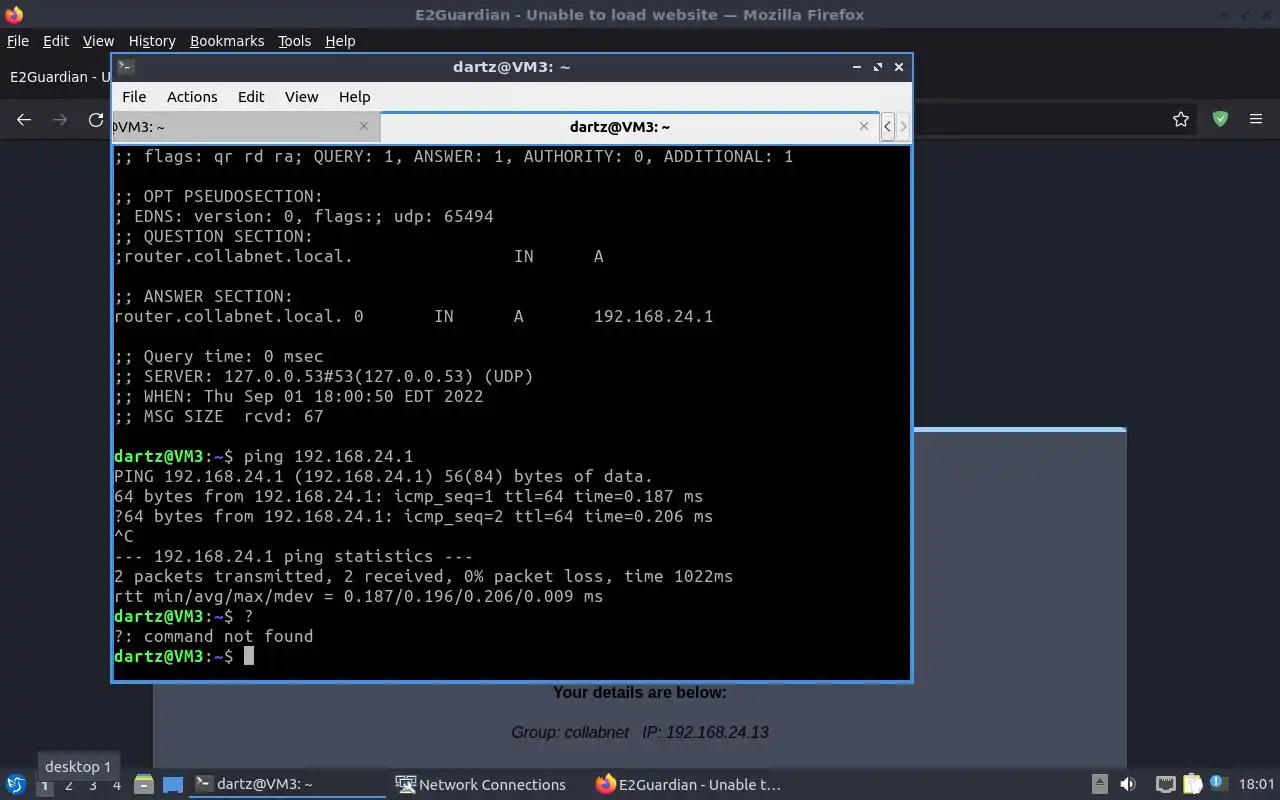Switch to workspace 3 in pager

[x=93, y=785]
